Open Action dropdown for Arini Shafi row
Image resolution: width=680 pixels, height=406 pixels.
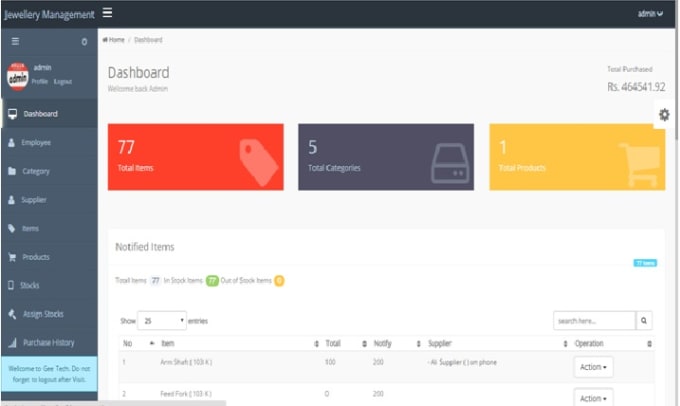tap(593, 367)
